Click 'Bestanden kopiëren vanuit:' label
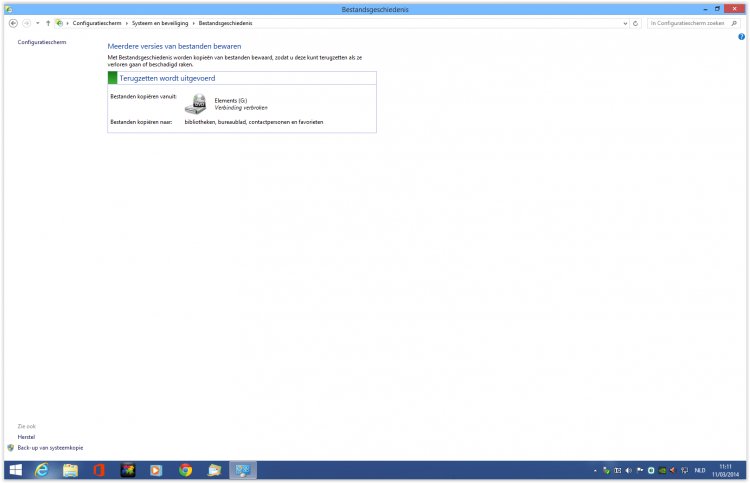This screenshot has width=750, height=483. (143, 97)
